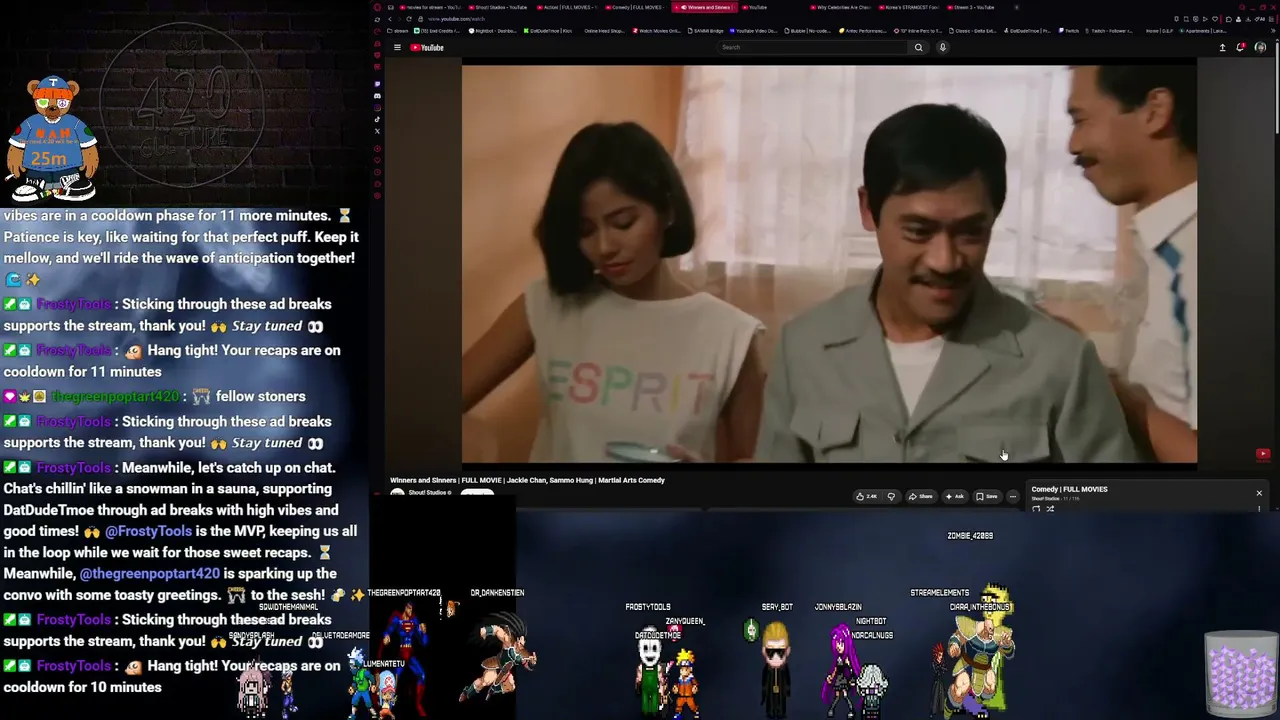Viewport: 1280px width, 720px height.
Task: Switch to 'movies for stream' tab
Action: click(x=430, y=7)
